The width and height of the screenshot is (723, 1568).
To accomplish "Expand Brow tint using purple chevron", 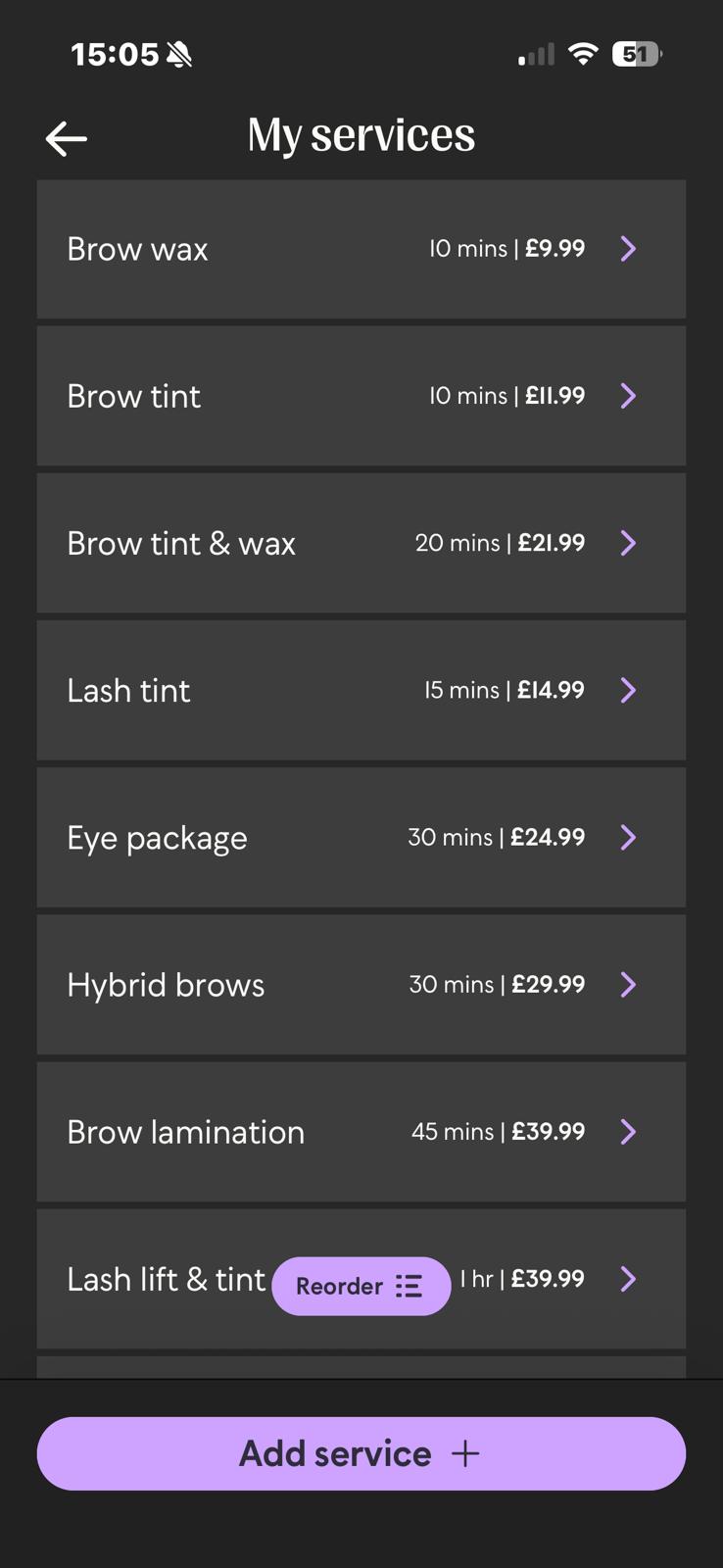I will [x=628, y=396].
